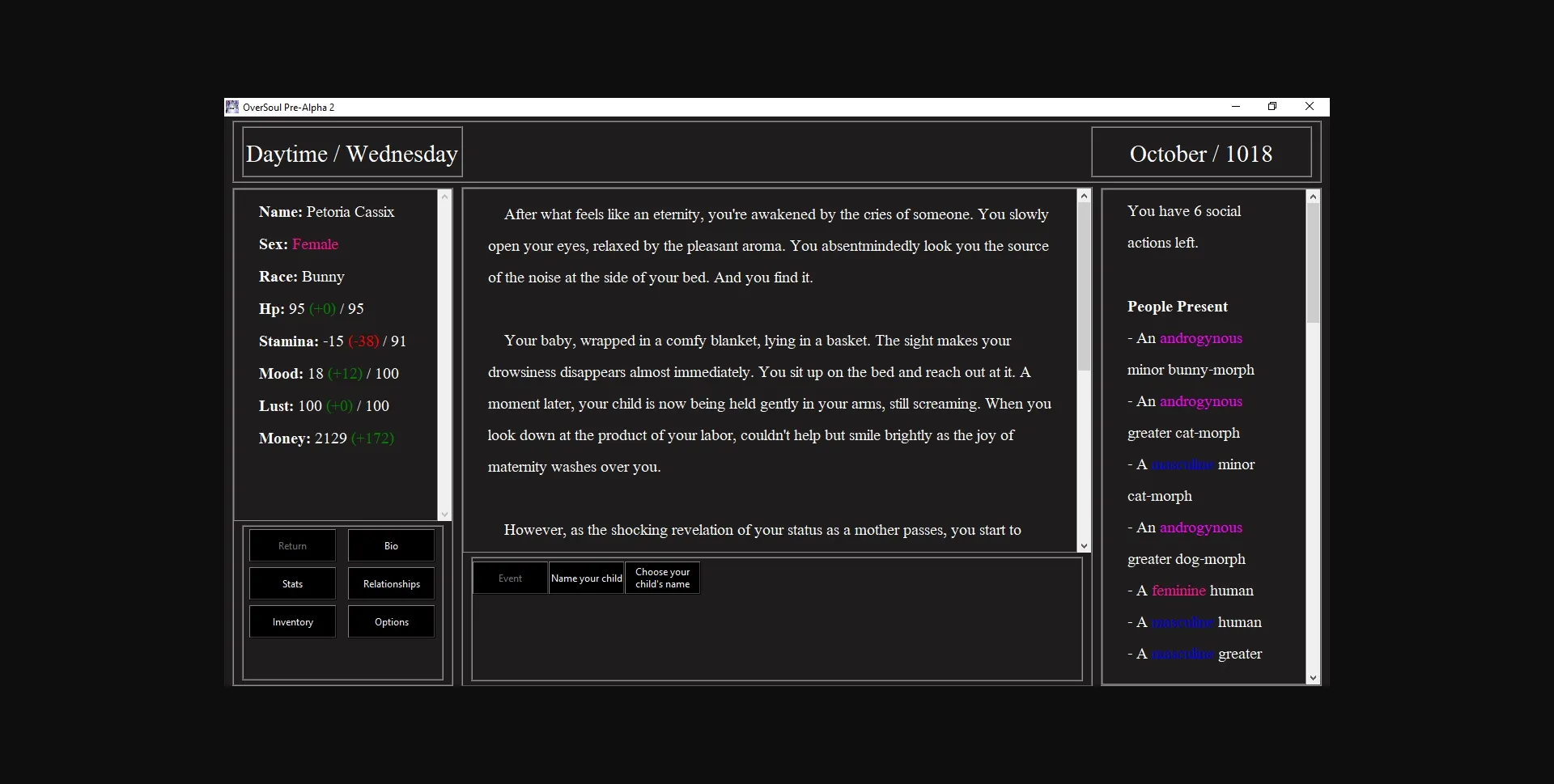Switch to the Event tab
1554x784 pixels.
click(x=509, y=578)
